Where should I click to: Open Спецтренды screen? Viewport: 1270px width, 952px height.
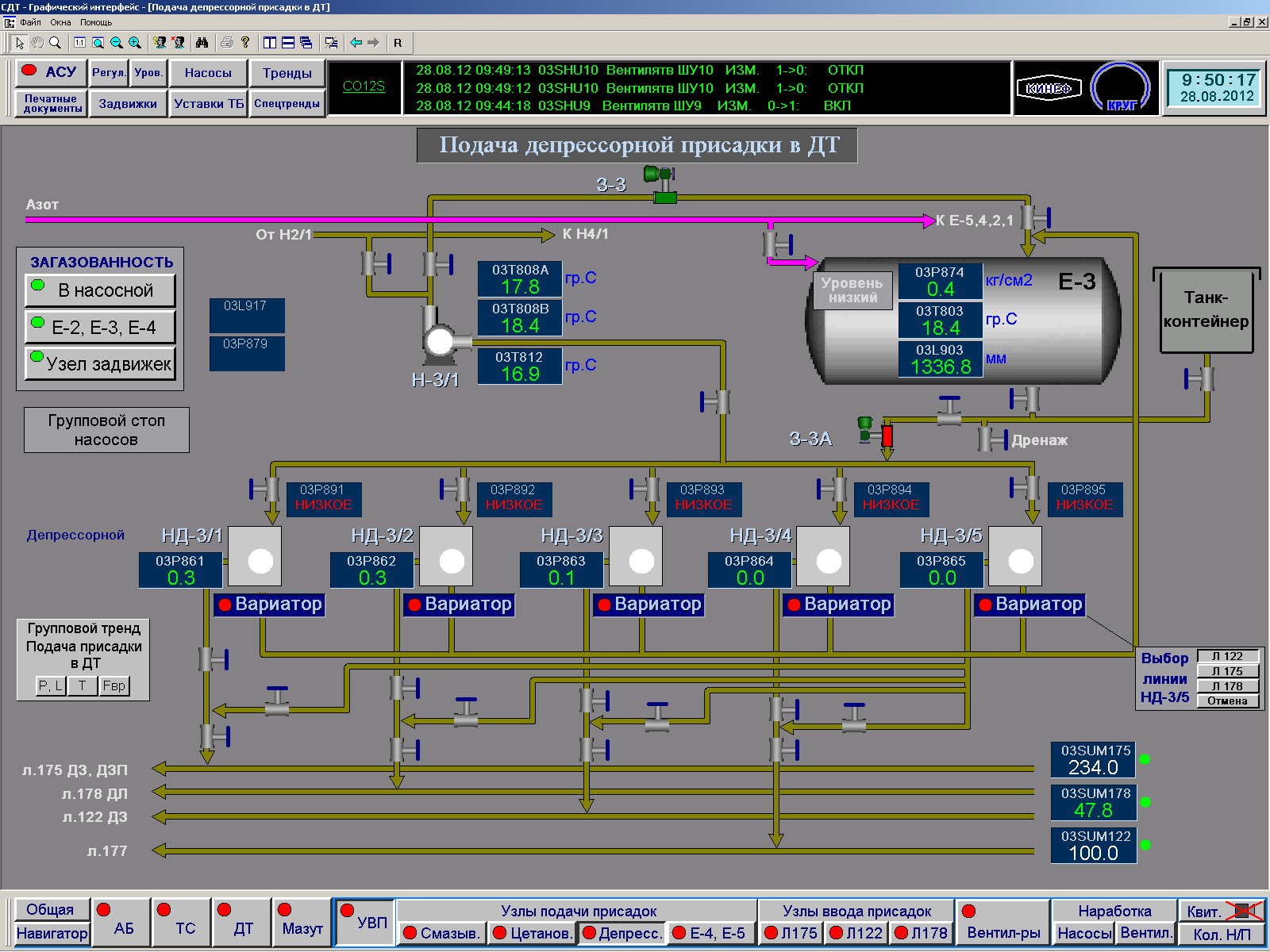pos(287,103)
